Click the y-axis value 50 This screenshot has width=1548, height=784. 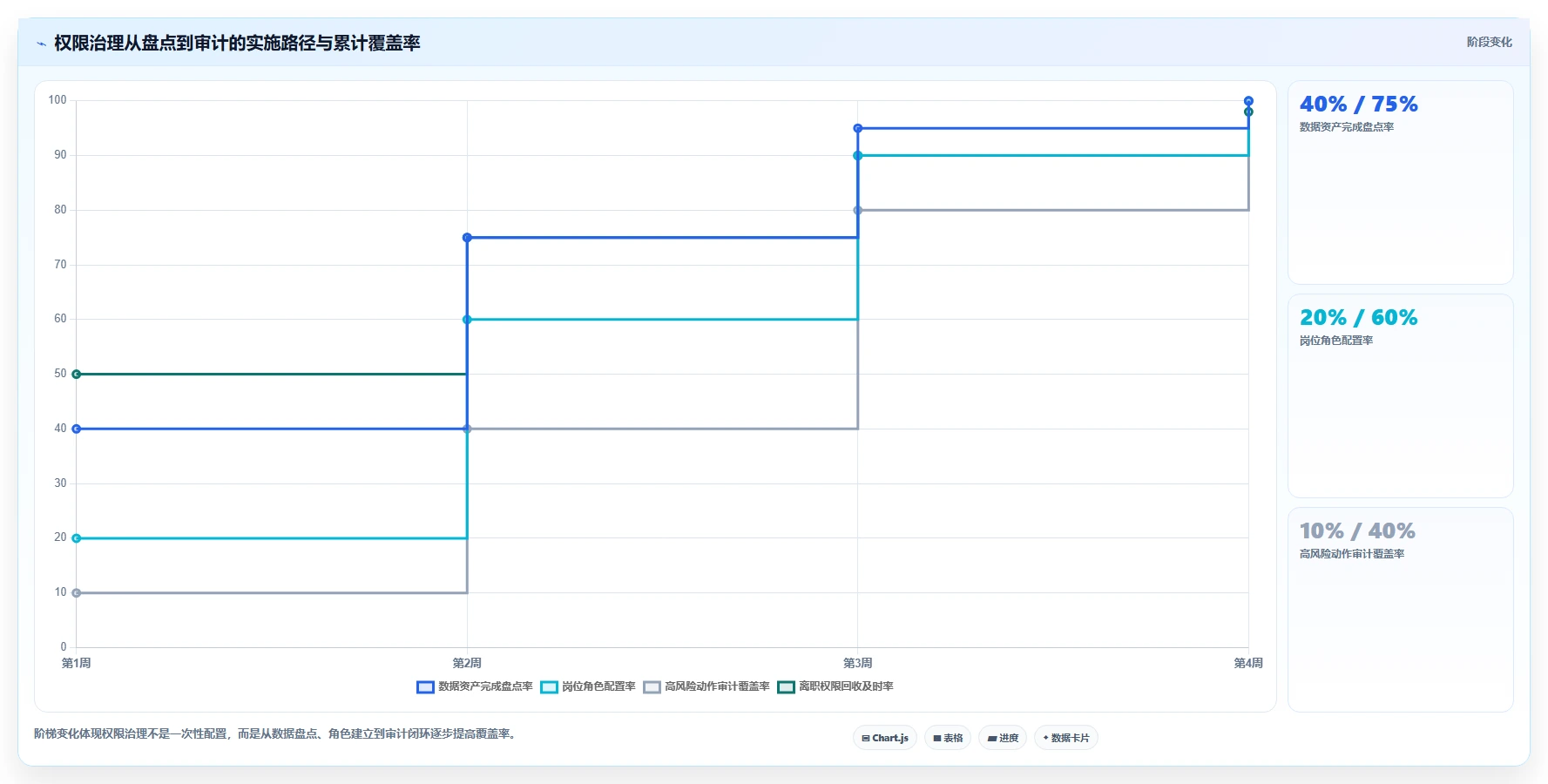60,374
